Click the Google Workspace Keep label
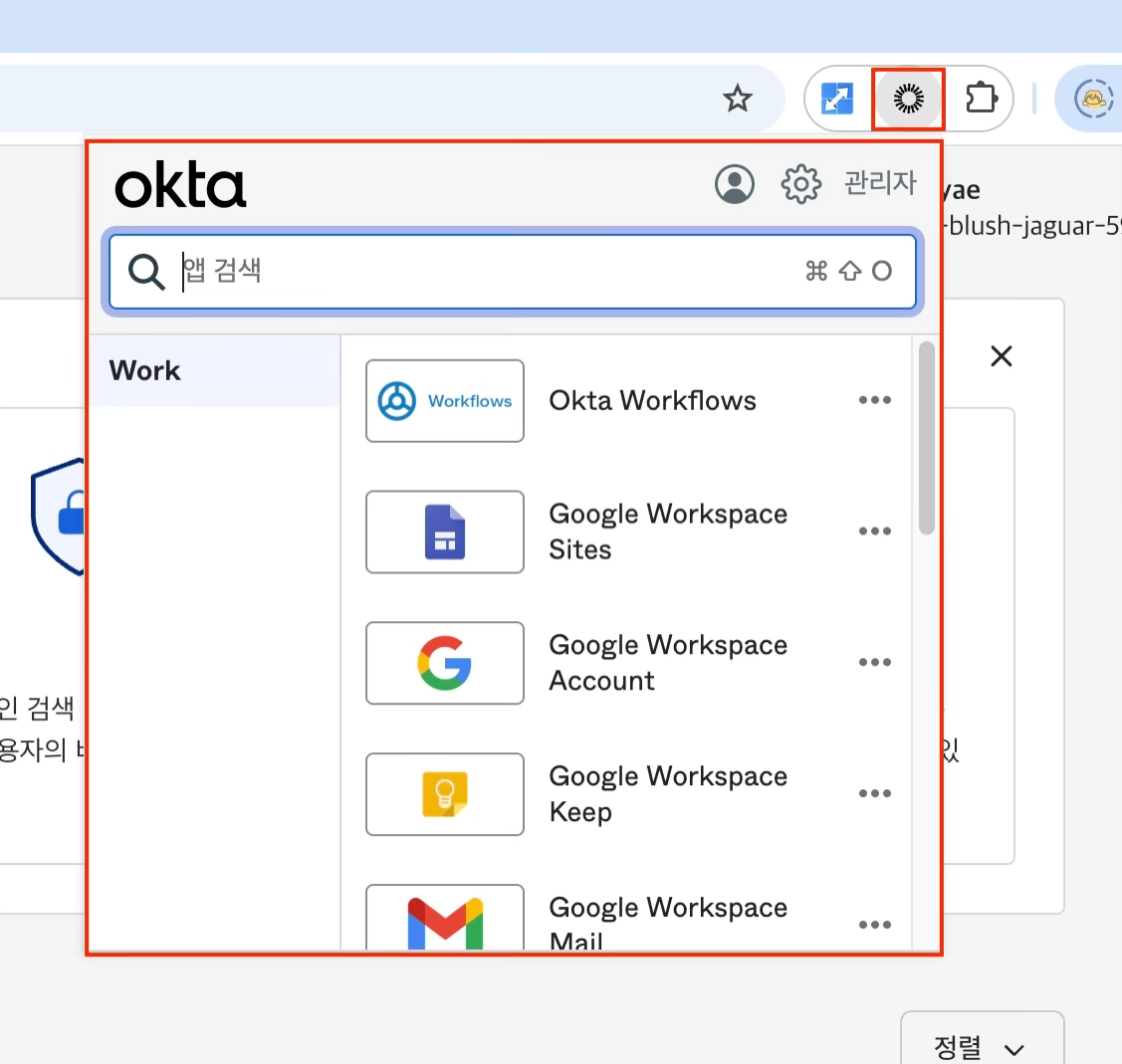 (x=668, y=794)
